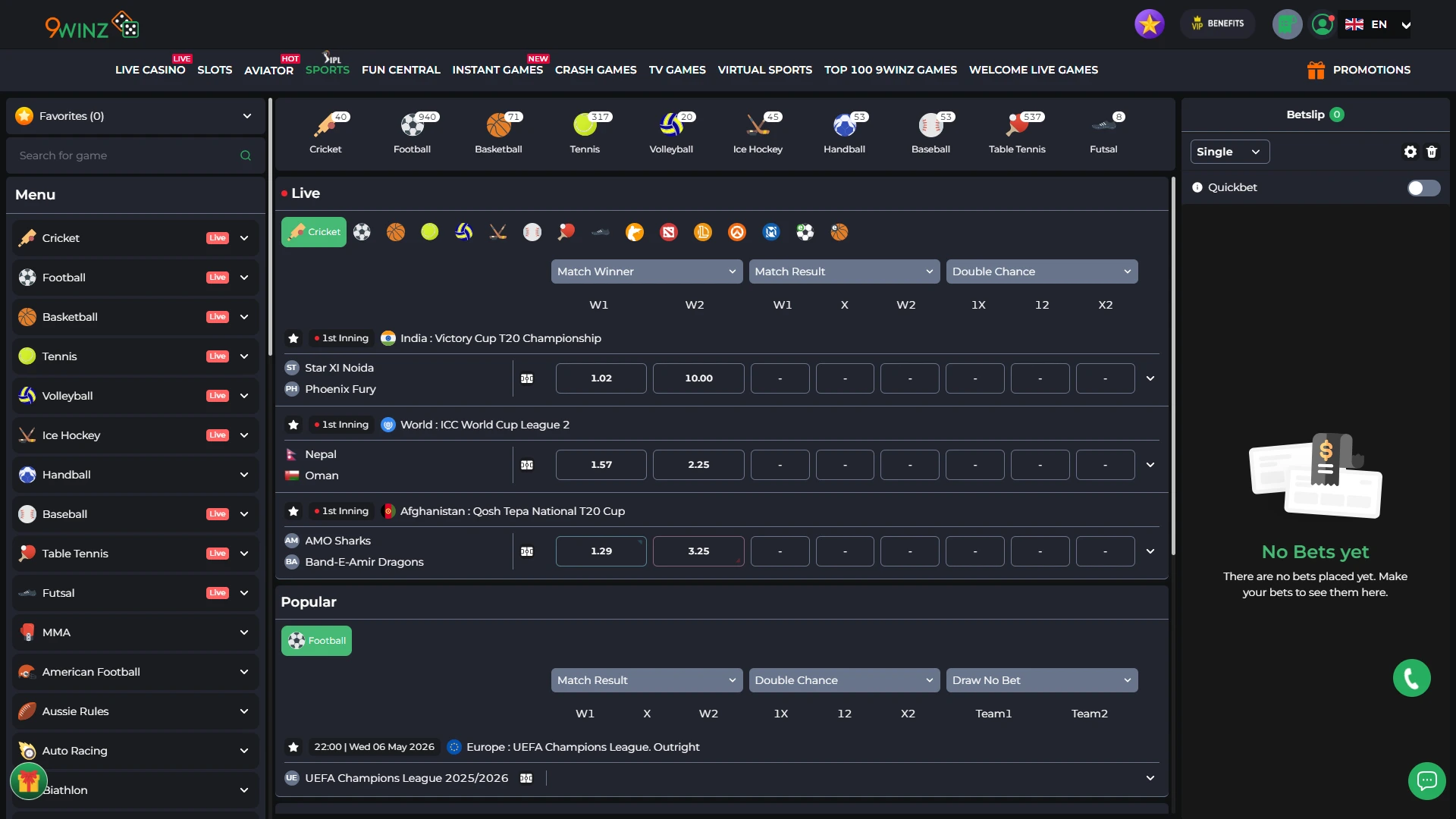Screen dimensions: 1456x819
Task: Click the search magnifier icon
Action: click(246, 155)
